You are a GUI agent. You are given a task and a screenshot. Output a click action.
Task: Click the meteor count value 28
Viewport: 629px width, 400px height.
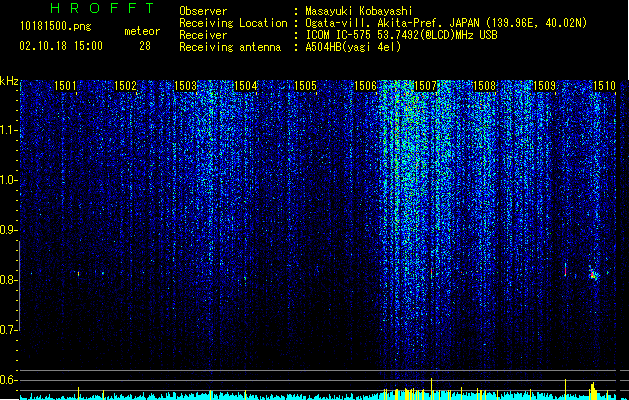click(x=145, y=46)
